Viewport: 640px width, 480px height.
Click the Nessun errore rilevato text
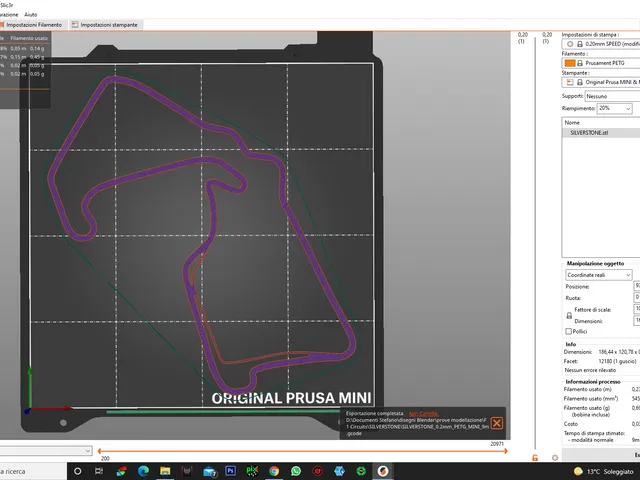pyautogui.click(x=590, y=370)
